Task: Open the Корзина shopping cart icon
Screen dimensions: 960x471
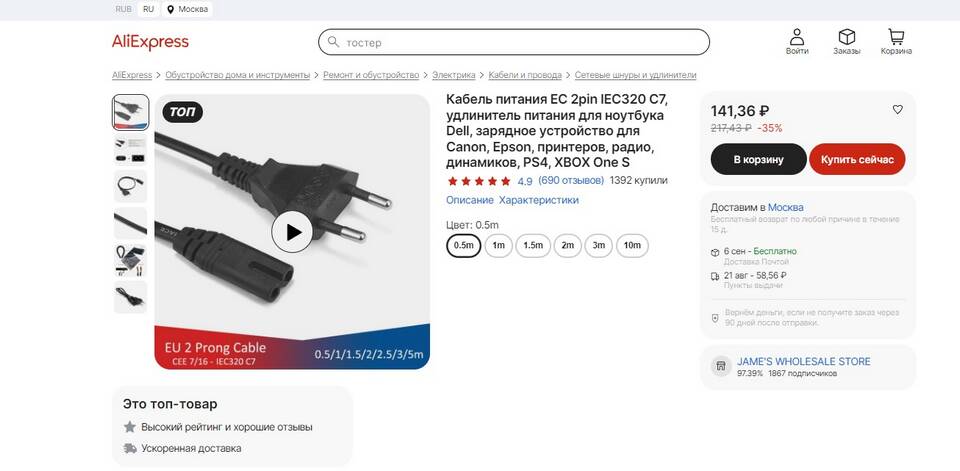Action: (896, 36)
